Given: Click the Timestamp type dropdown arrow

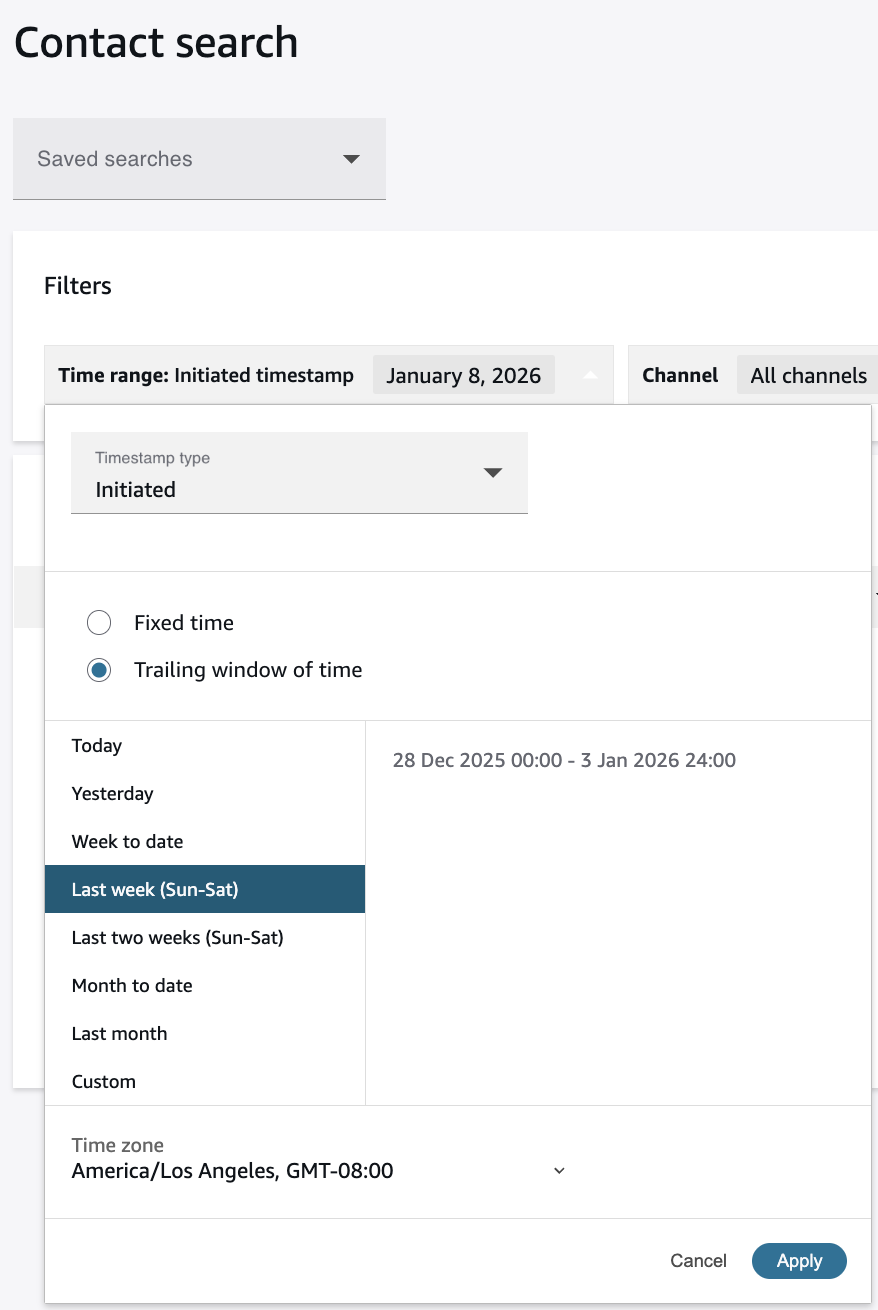Looking at the screenshot, I should click(492, 473).
